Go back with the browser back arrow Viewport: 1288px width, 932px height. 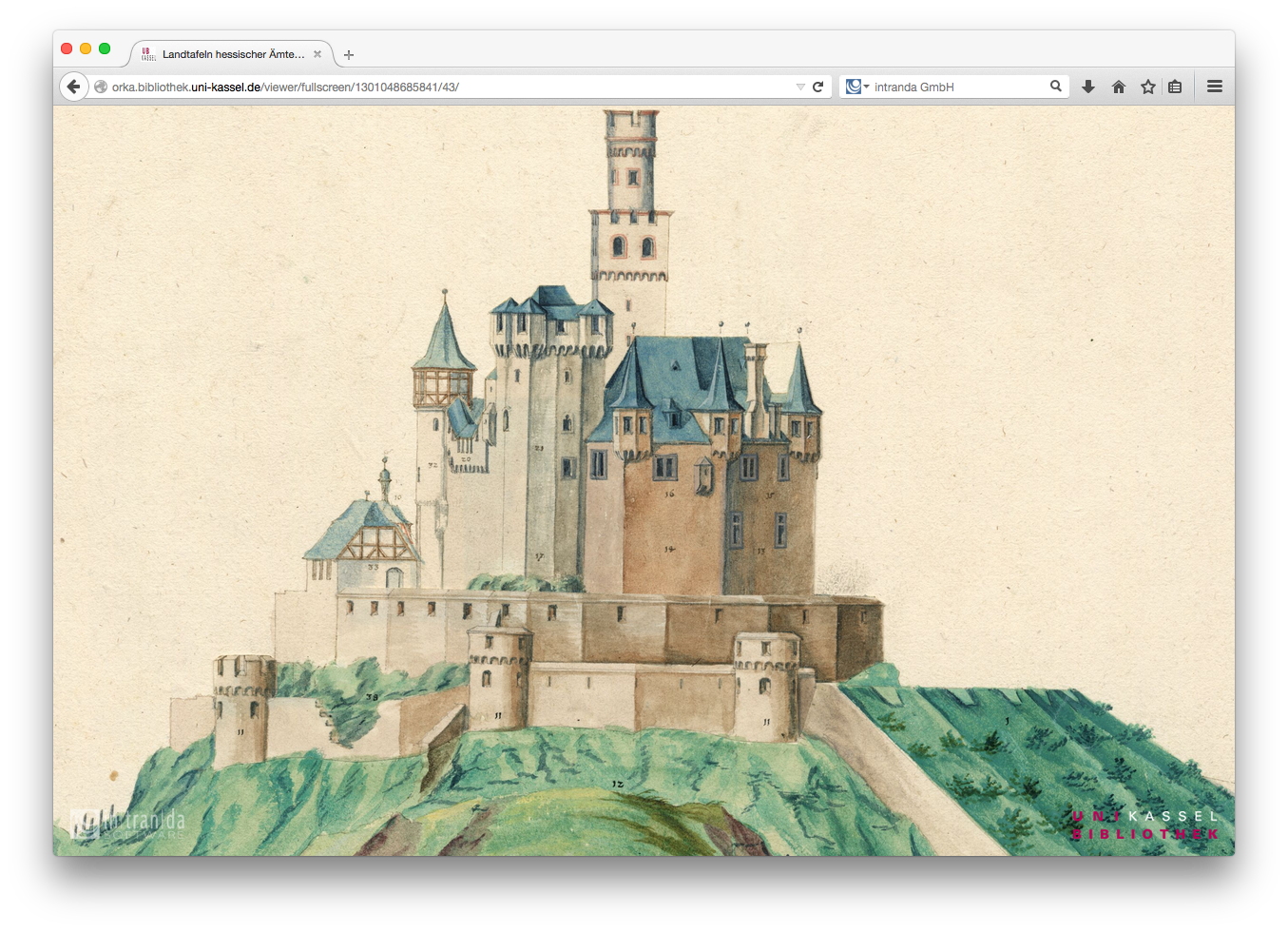(74, 87)
